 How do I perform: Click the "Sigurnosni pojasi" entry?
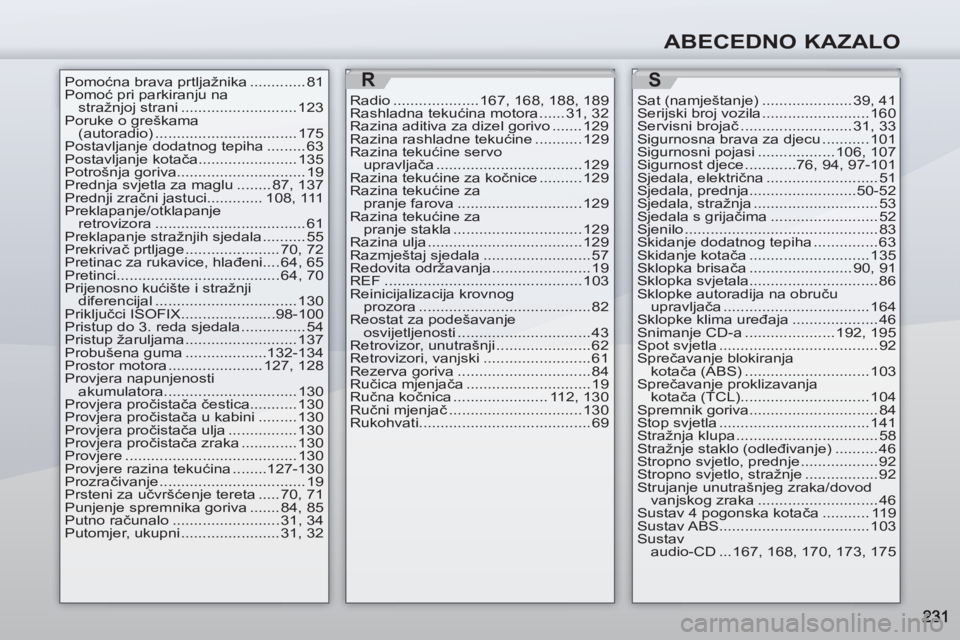point(767,152)
